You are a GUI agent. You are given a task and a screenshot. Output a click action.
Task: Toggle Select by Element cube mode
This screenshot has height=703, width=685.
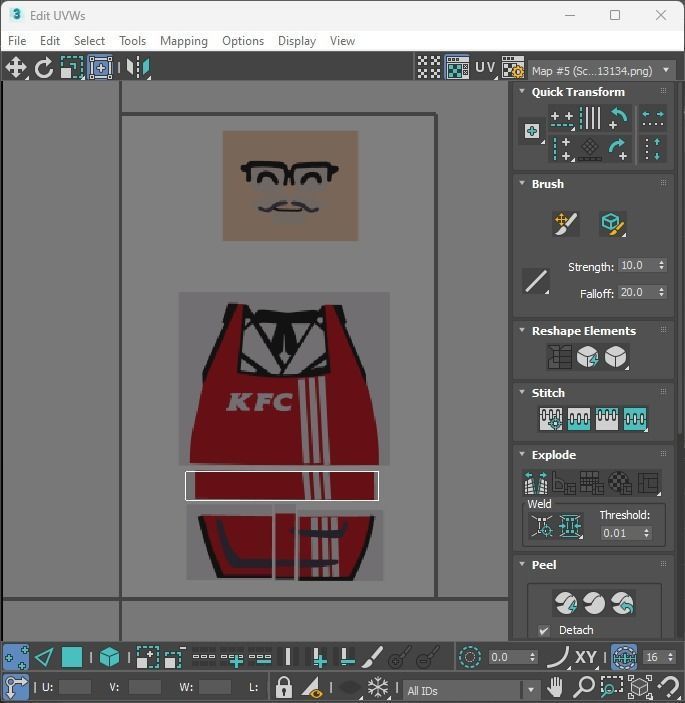(109, 658)
